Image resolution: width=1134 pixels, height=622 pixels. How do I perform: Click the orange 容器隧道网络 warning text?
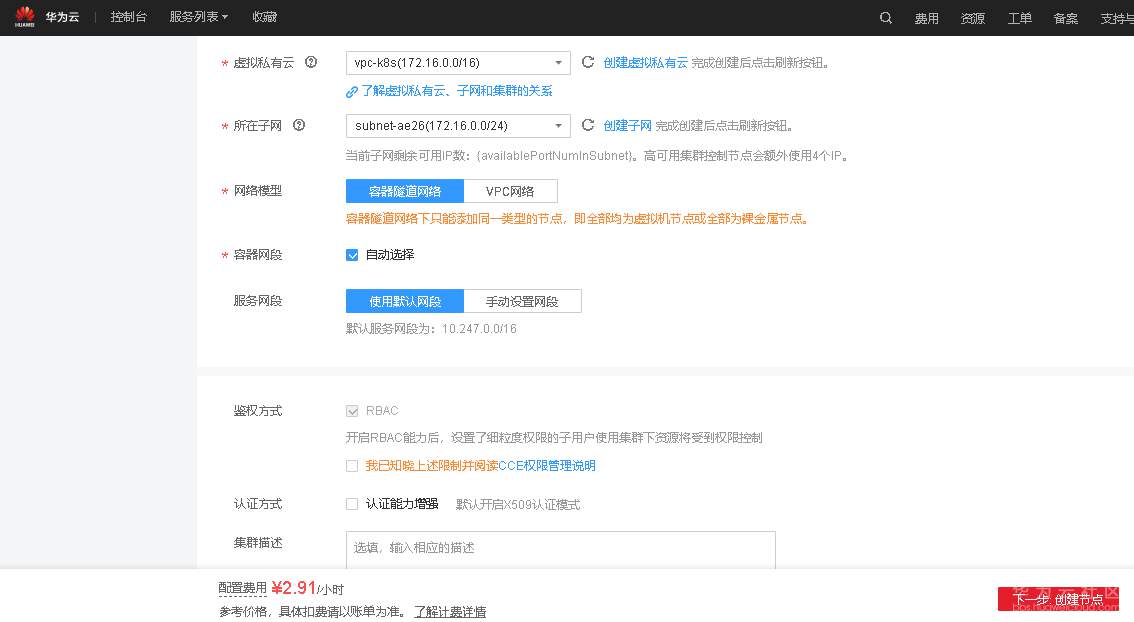577,218
